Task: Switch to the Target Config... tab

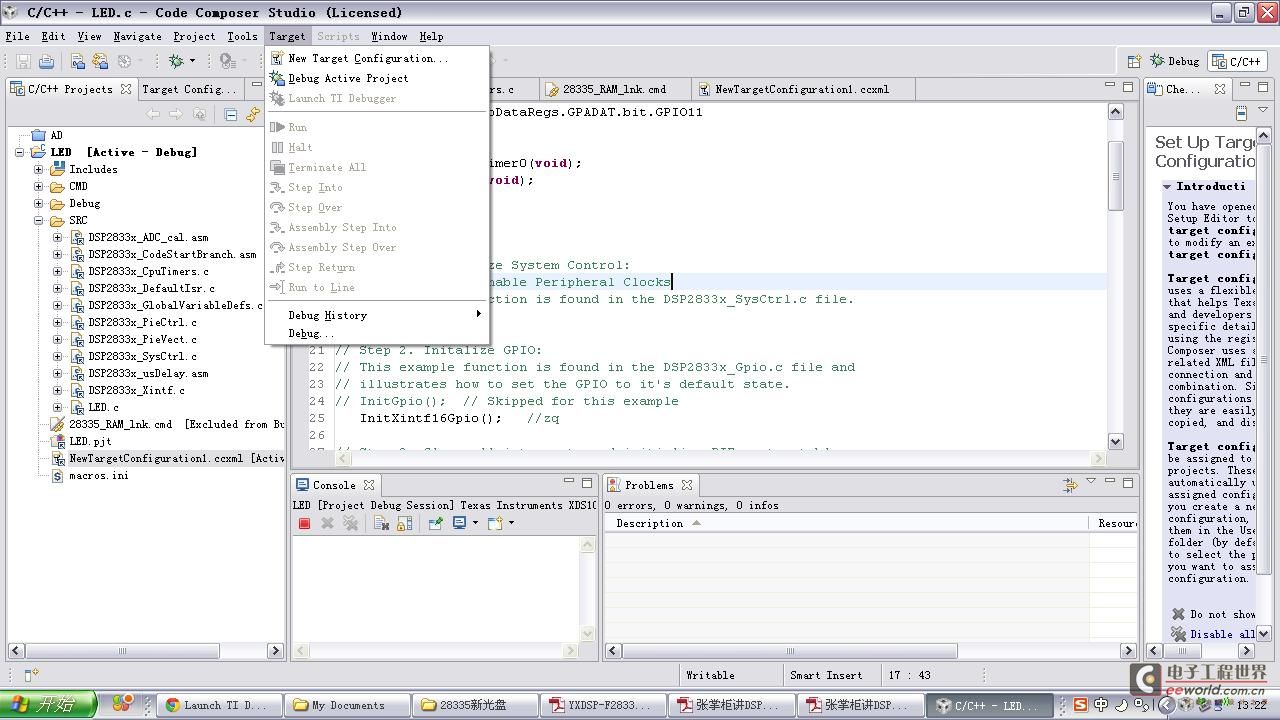Action: 188,89
